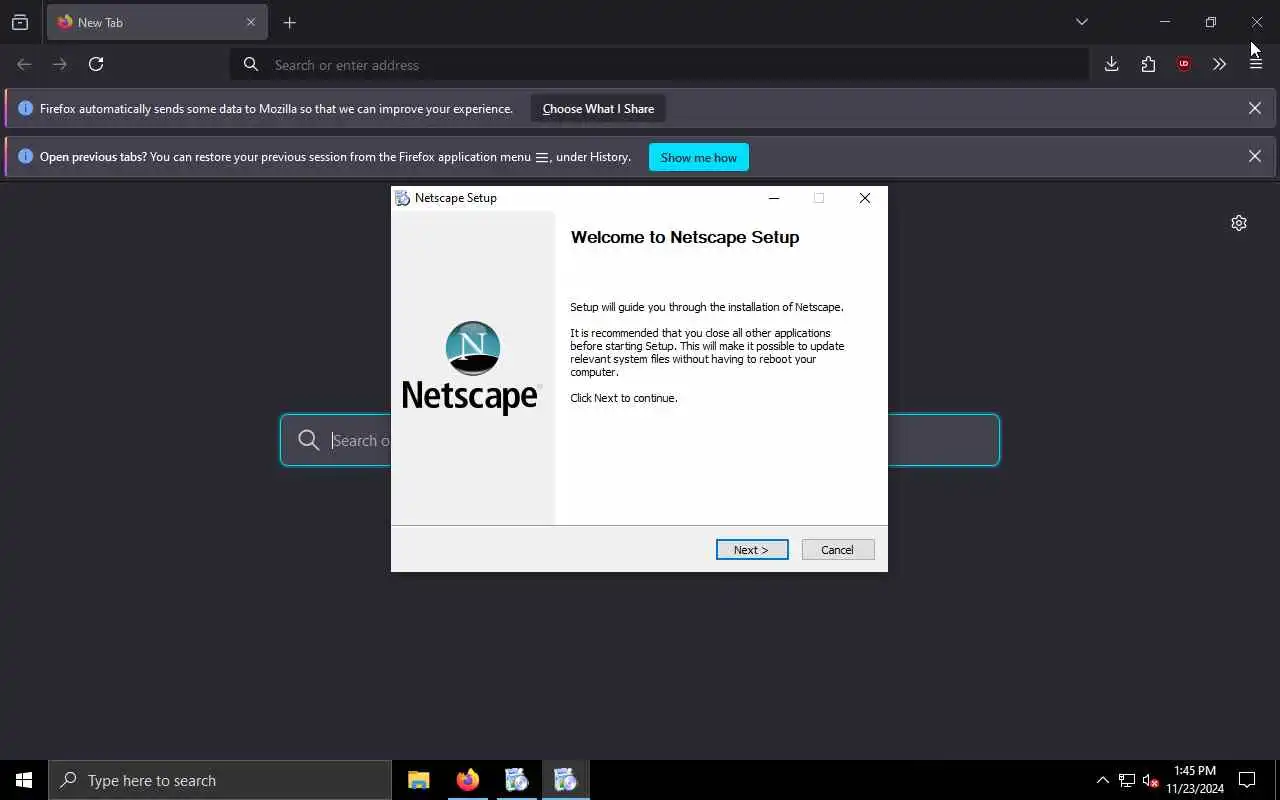The width and height of the screenshot is (1280, 800).
Task: Restore down the Firefox window
Action: coord(1211,22)
